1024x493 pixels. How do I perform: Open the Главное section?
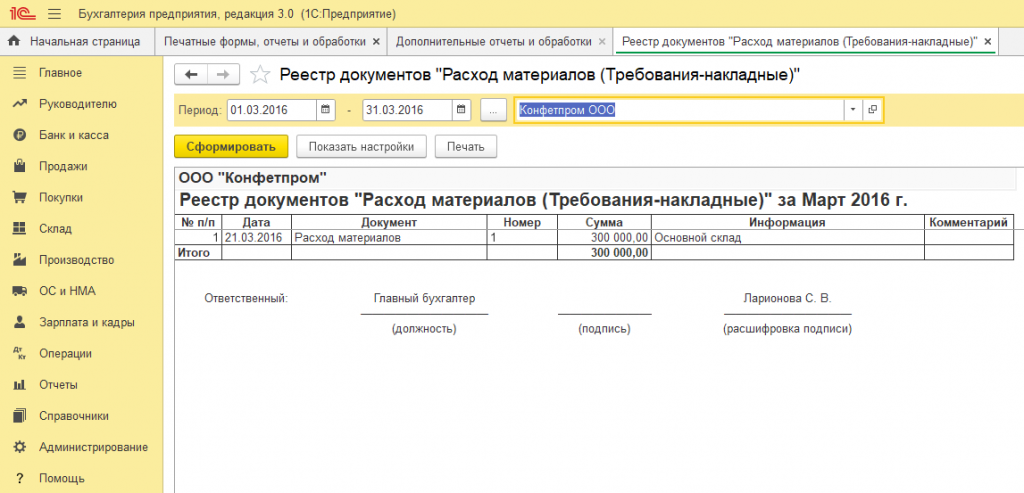coord(60,72)
